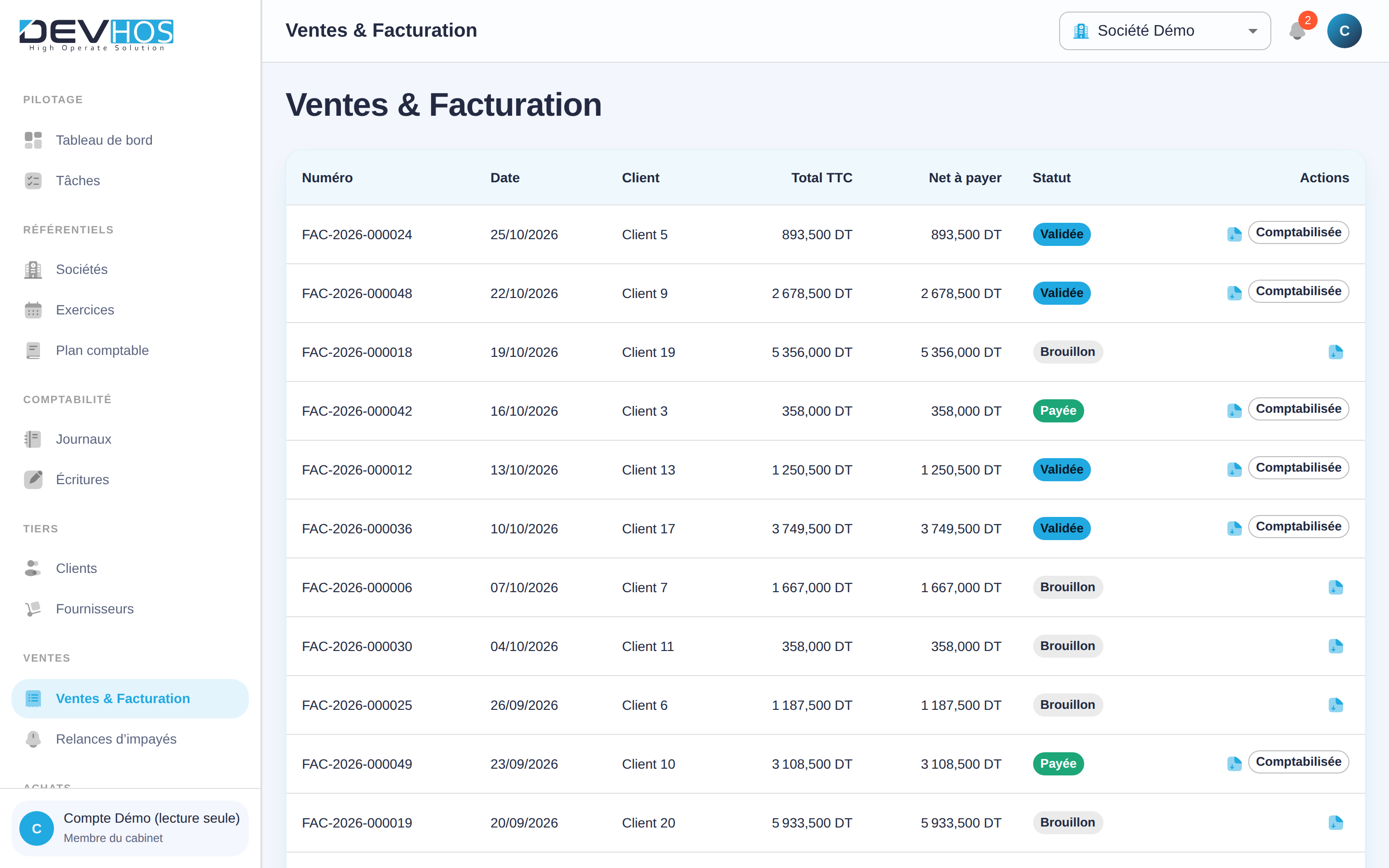Viewport: 1389px width, 868px height.
Task: Click the Numéro column header
Action: coord(327,178)
